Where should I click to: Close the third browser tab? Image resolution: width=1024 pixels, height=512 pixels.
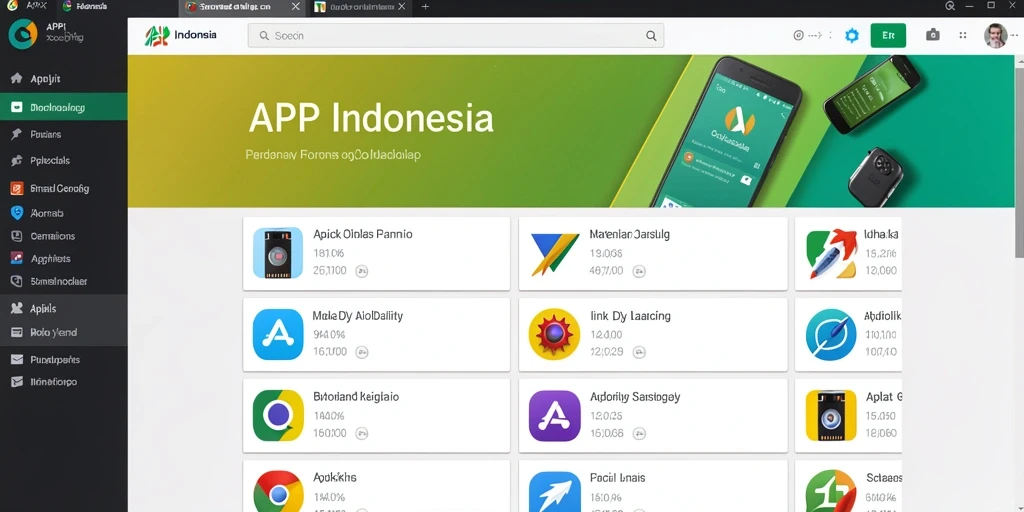coord(295,7)
